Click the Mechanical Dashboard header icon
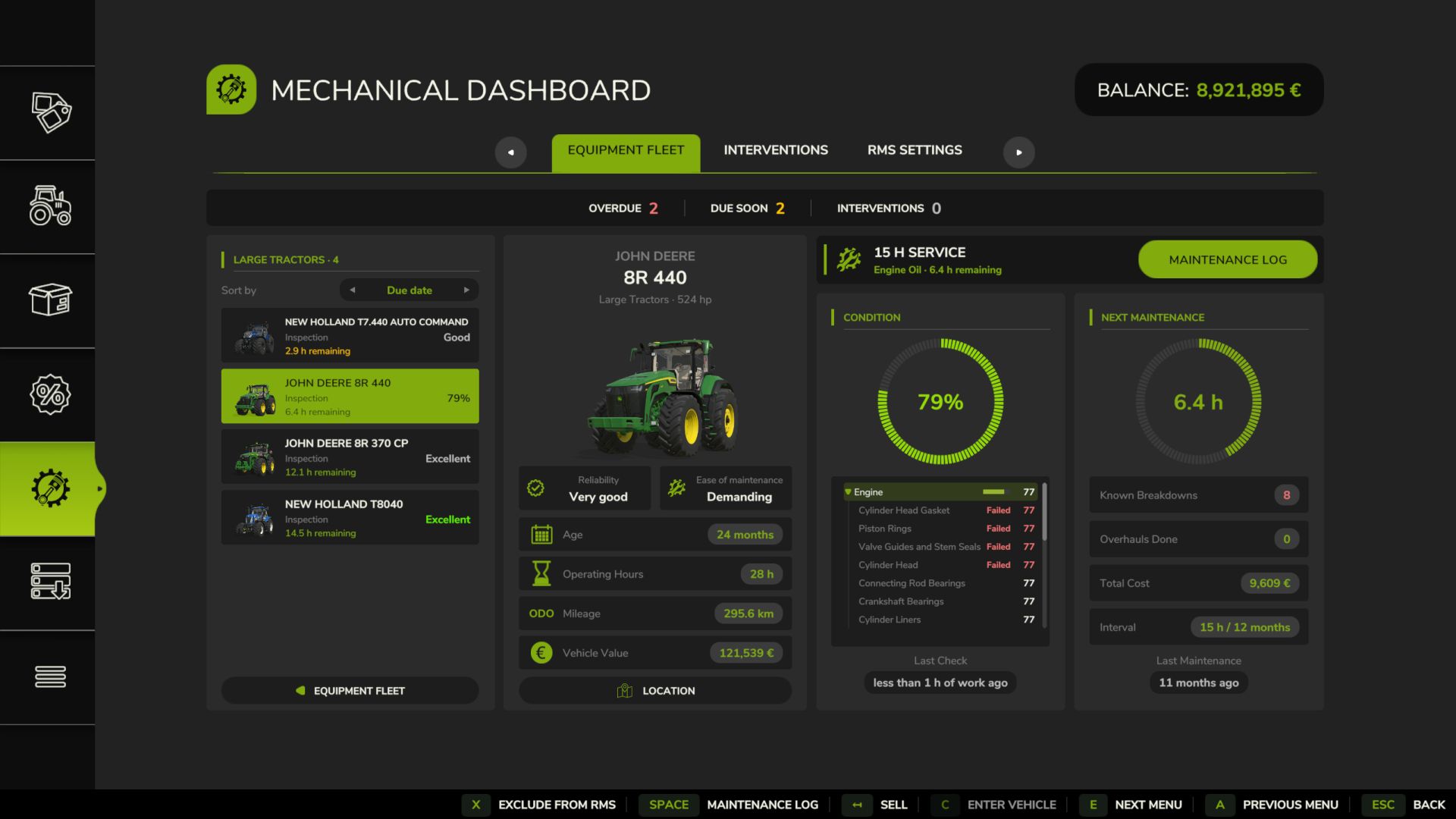 pos(231,89)
